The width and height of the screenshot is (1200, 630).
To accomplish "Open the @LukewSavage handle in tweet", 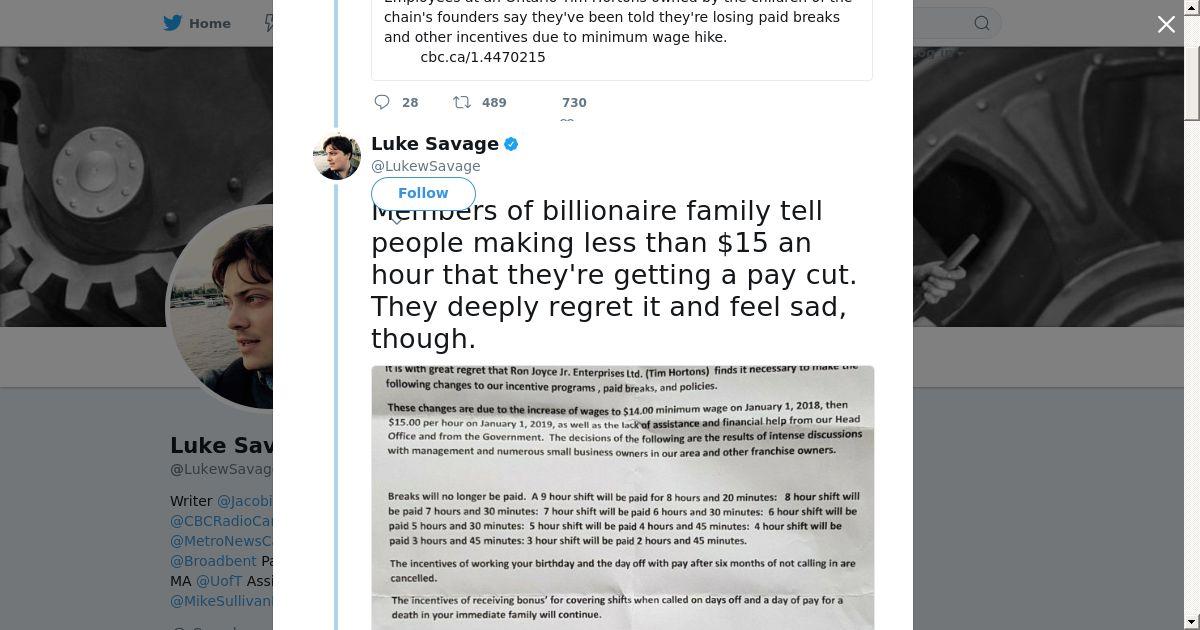I will pos(426,166).
